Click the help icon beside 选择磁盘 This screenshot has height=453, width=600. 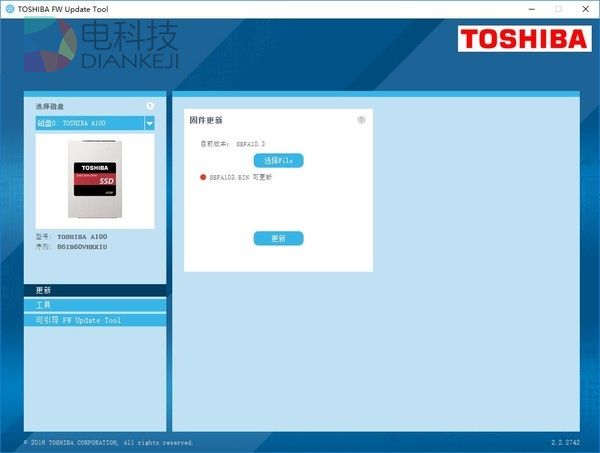pyautogui.click(x=150, y=105)
